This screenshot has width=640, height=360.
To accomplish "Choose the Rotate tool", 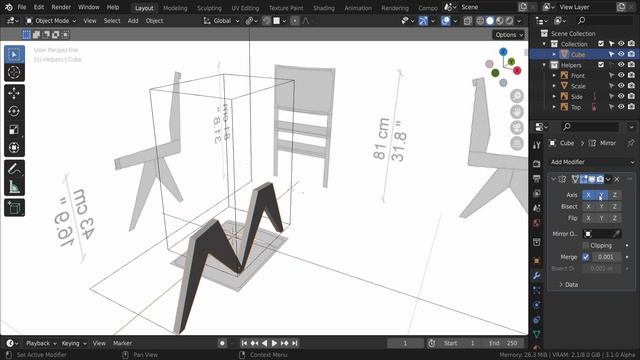I will [14, 111].
